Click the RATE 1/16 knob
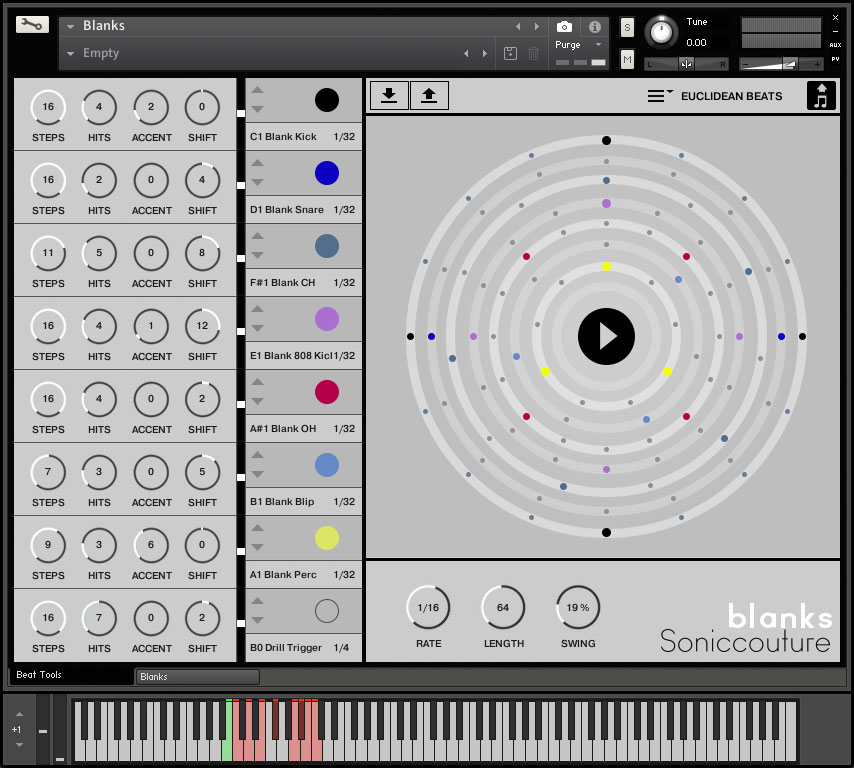 click(x=428, y=607)
